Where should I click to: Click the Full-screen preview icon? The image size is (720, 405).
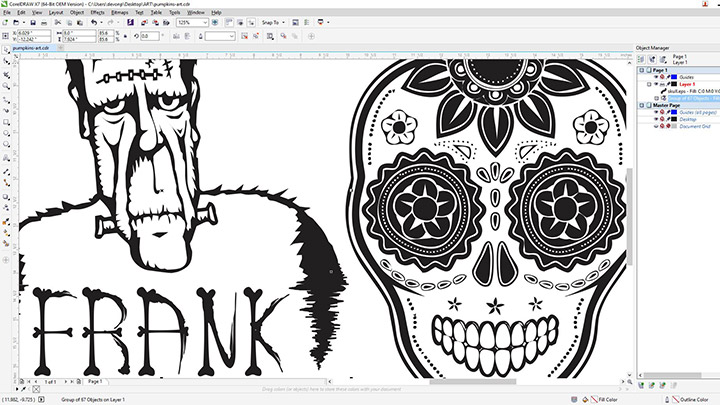tap(214, 22)
